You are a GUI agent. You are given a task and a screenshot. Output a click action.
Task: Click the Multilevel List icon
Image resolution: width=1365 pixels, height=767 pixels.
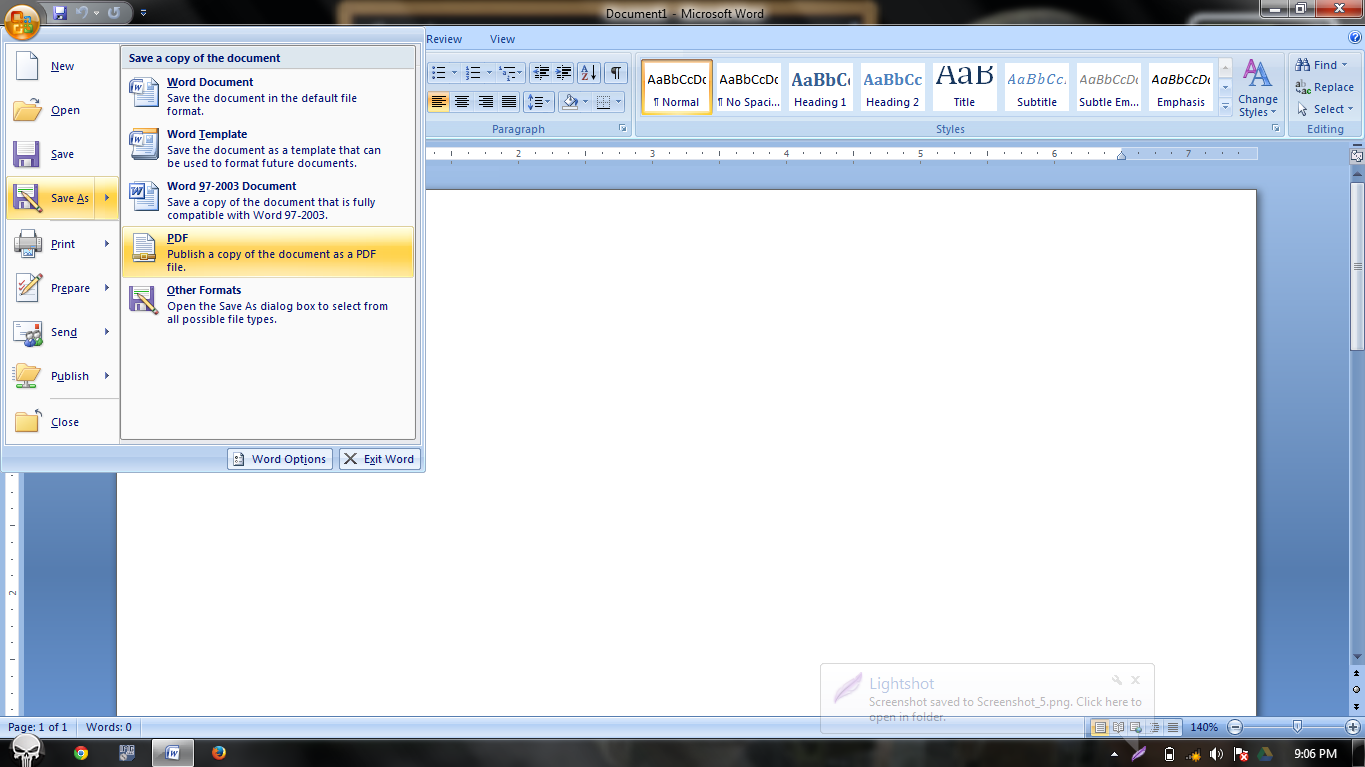[x=508, y=72]
